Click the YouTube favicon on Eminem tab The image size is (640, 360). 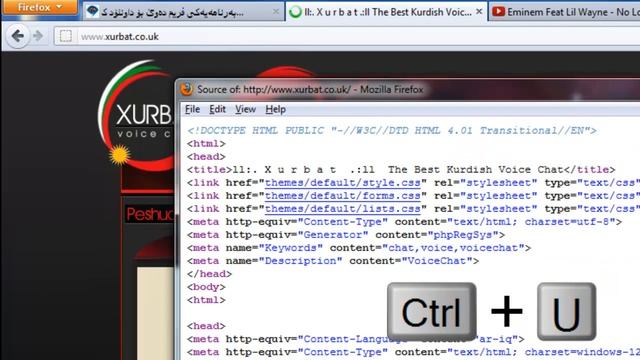[498, 11]
